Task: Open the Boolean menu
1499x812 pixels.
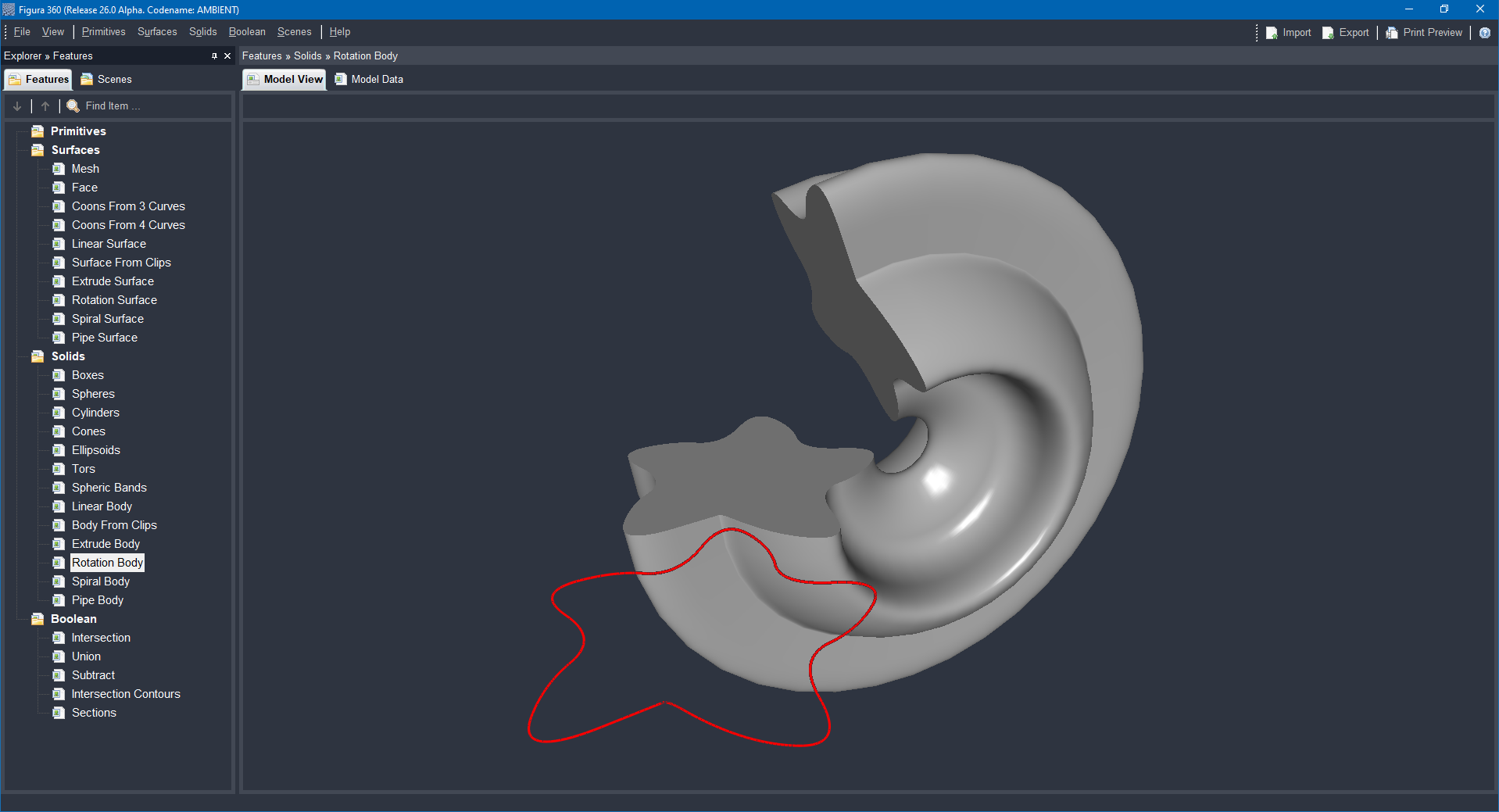Action: click(x=247, y=32)
